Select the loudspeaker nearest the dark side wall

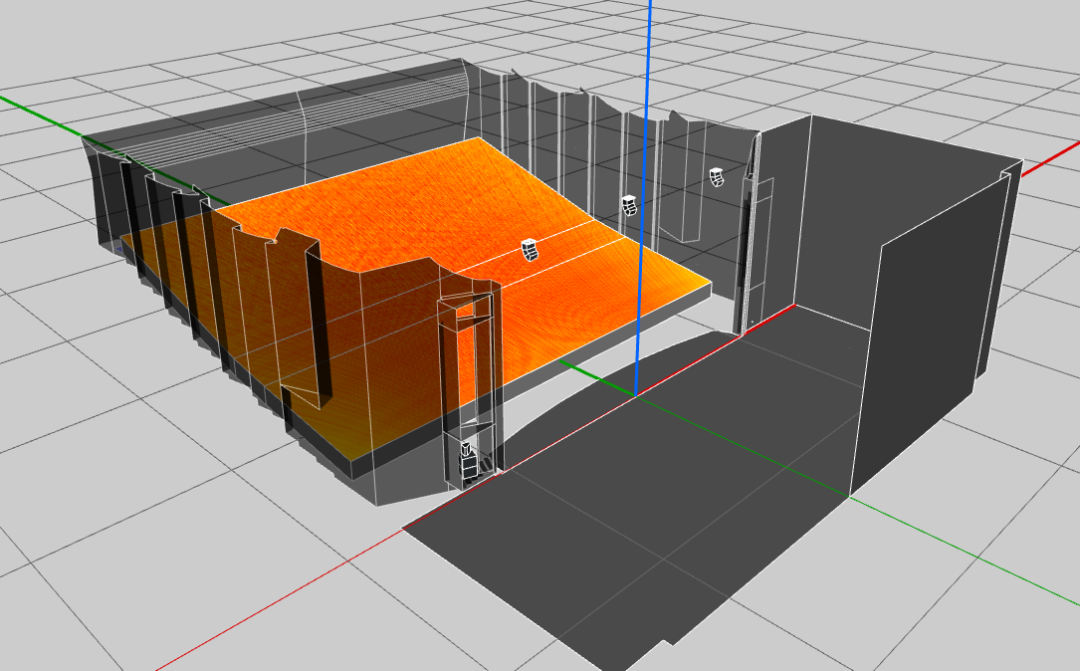[717, 177]
